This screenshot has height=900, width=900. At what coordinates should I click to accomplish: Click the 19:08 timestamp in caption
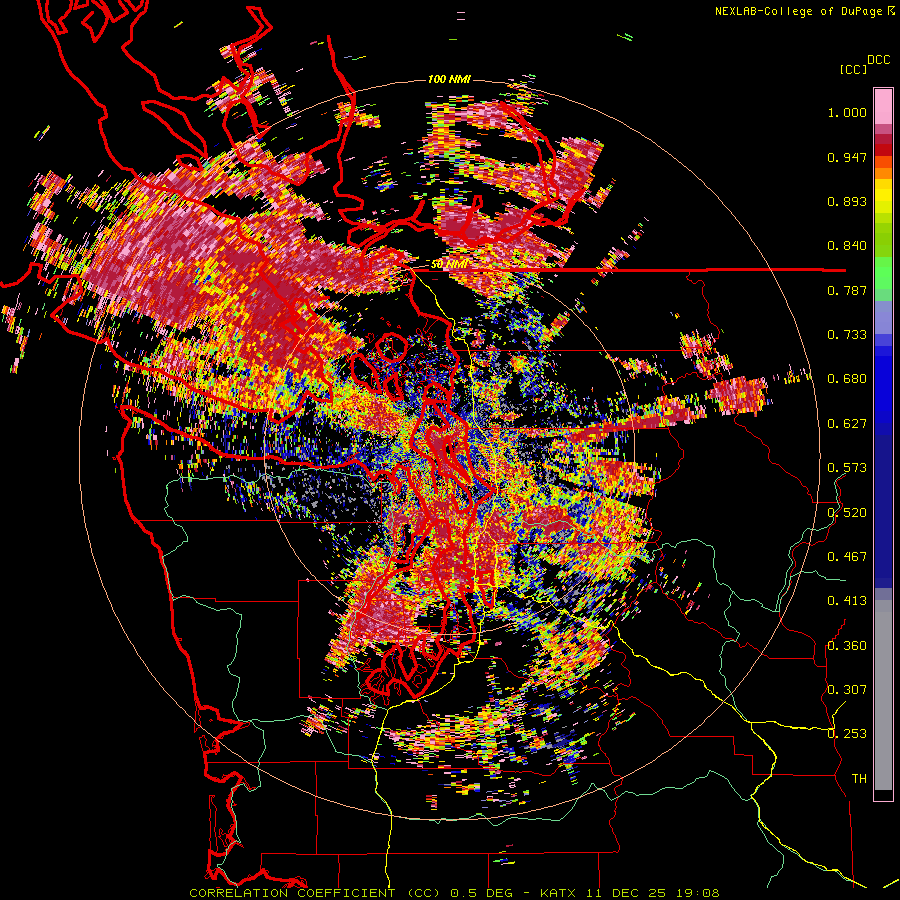tap(697, 893)
